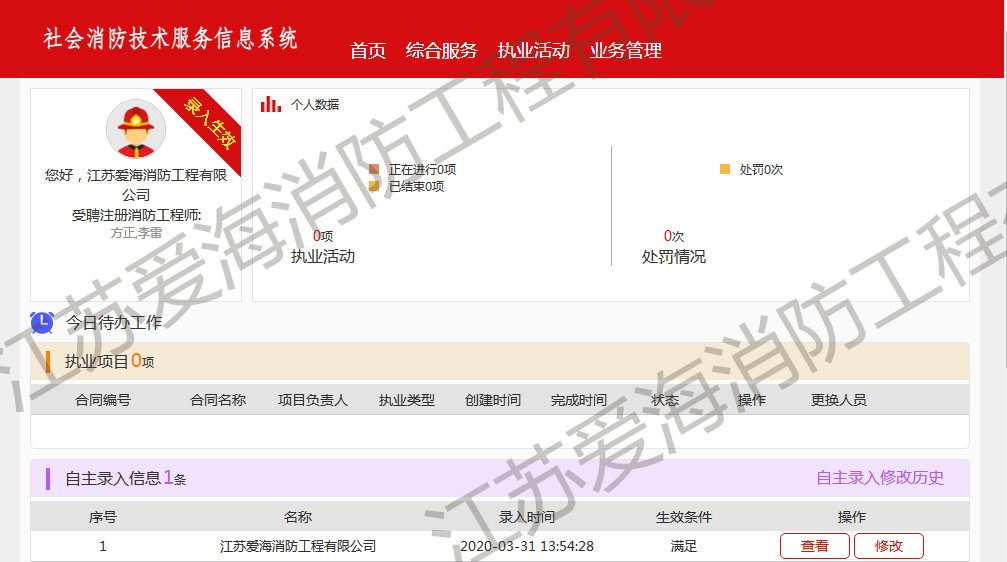
Task: Click the engineer names 方正,李雷
Action: [x=136, y=233]
